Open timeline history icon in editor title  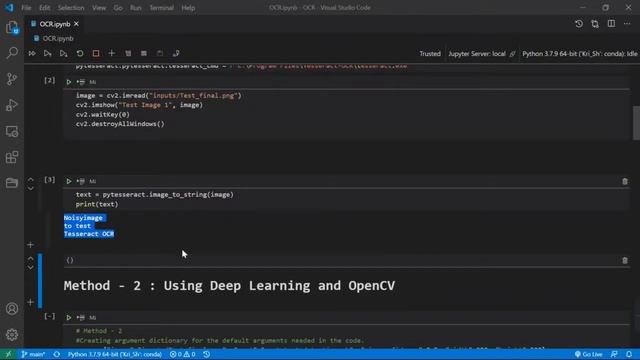pos(579,24)
